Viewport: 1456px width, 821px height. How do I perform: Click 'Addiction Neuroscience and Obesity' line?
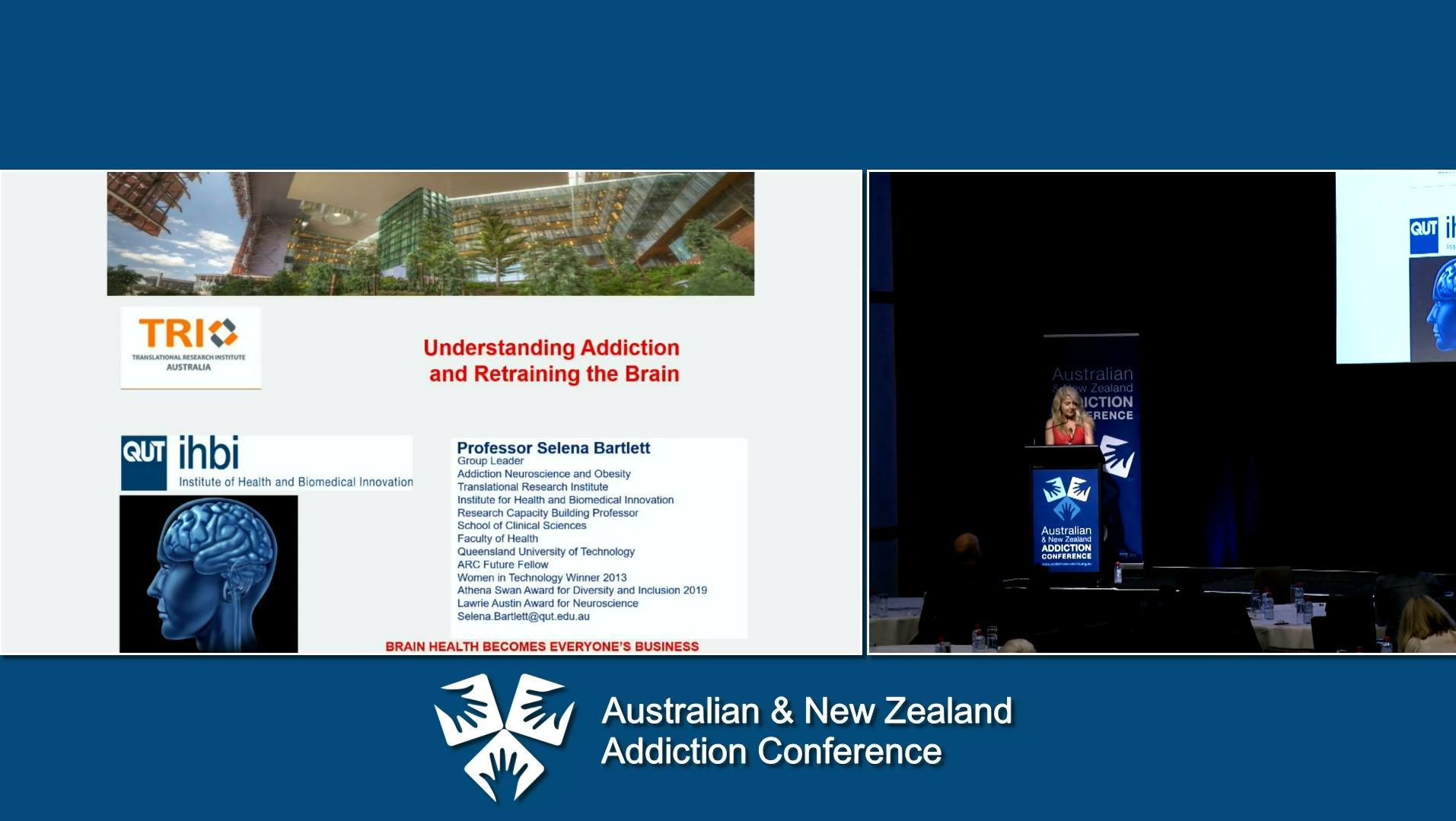543,474
